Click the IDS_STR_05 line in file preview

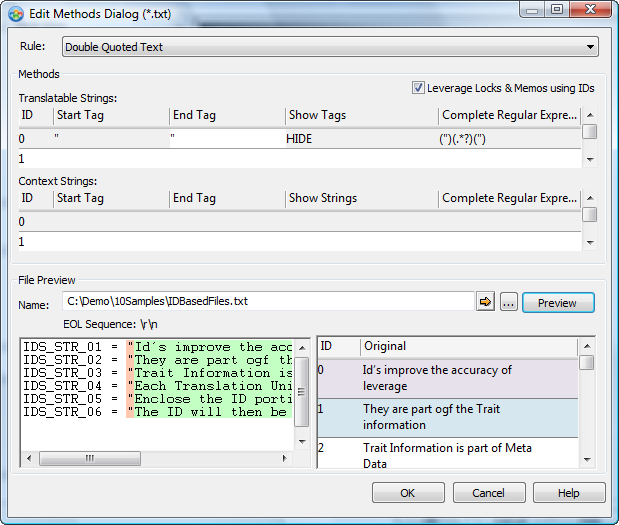coord(158,399)
